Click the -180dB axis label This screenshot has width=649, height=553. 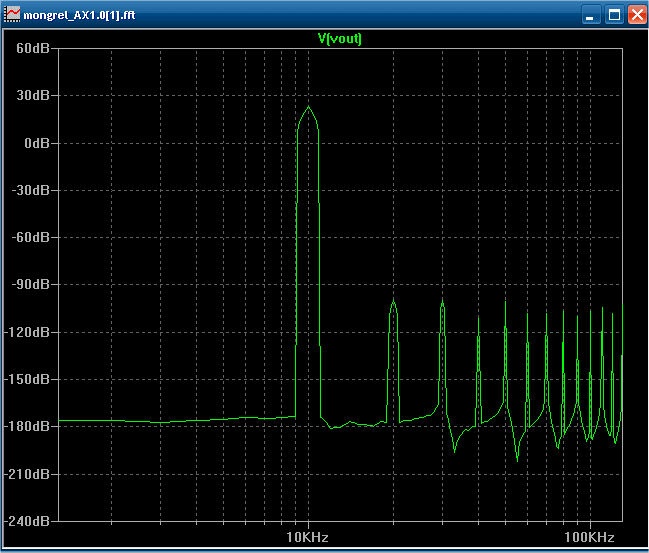pos(27,427)
